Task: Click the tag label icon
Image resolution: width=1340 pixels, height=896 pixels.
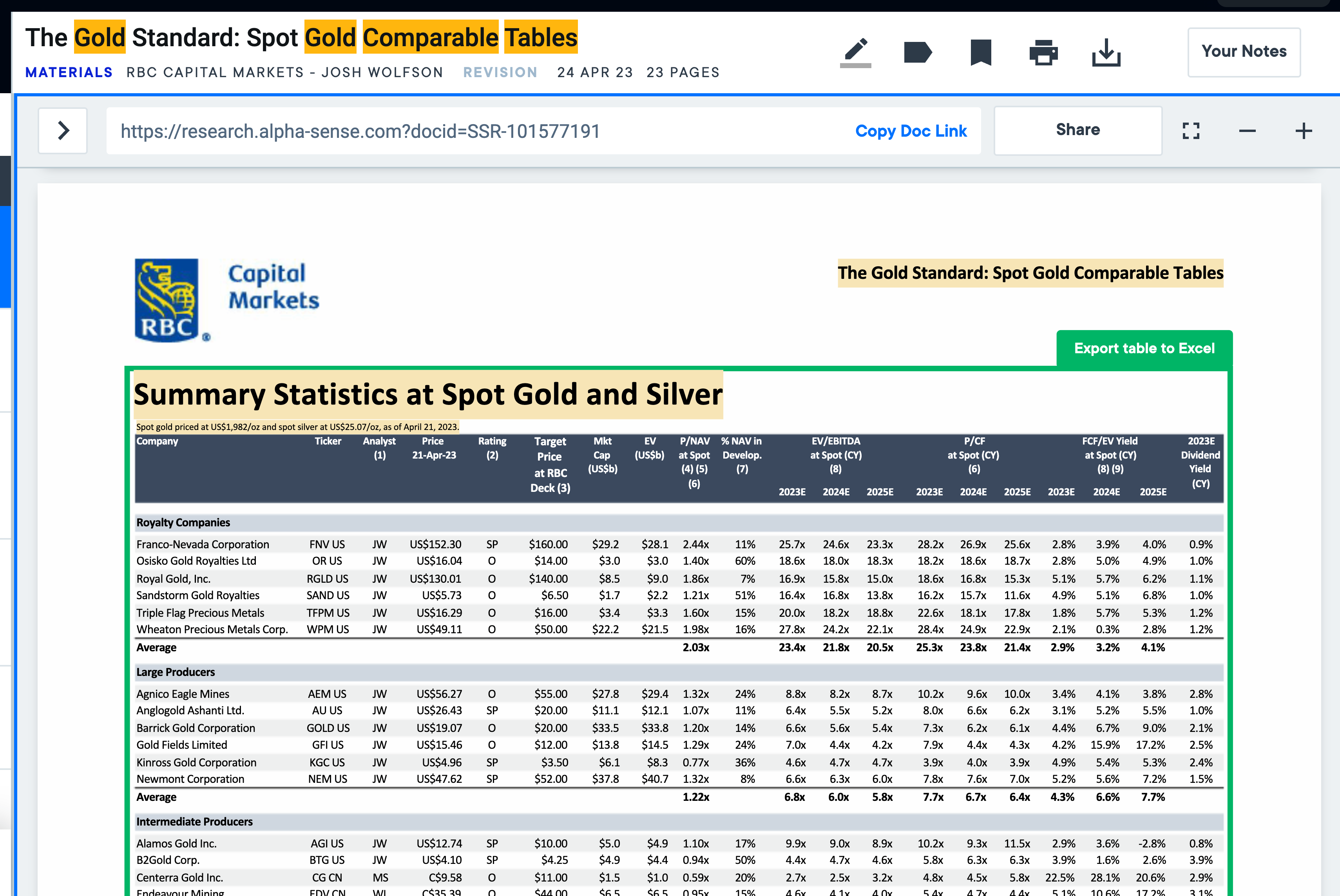Action: (x=918, y=52)
